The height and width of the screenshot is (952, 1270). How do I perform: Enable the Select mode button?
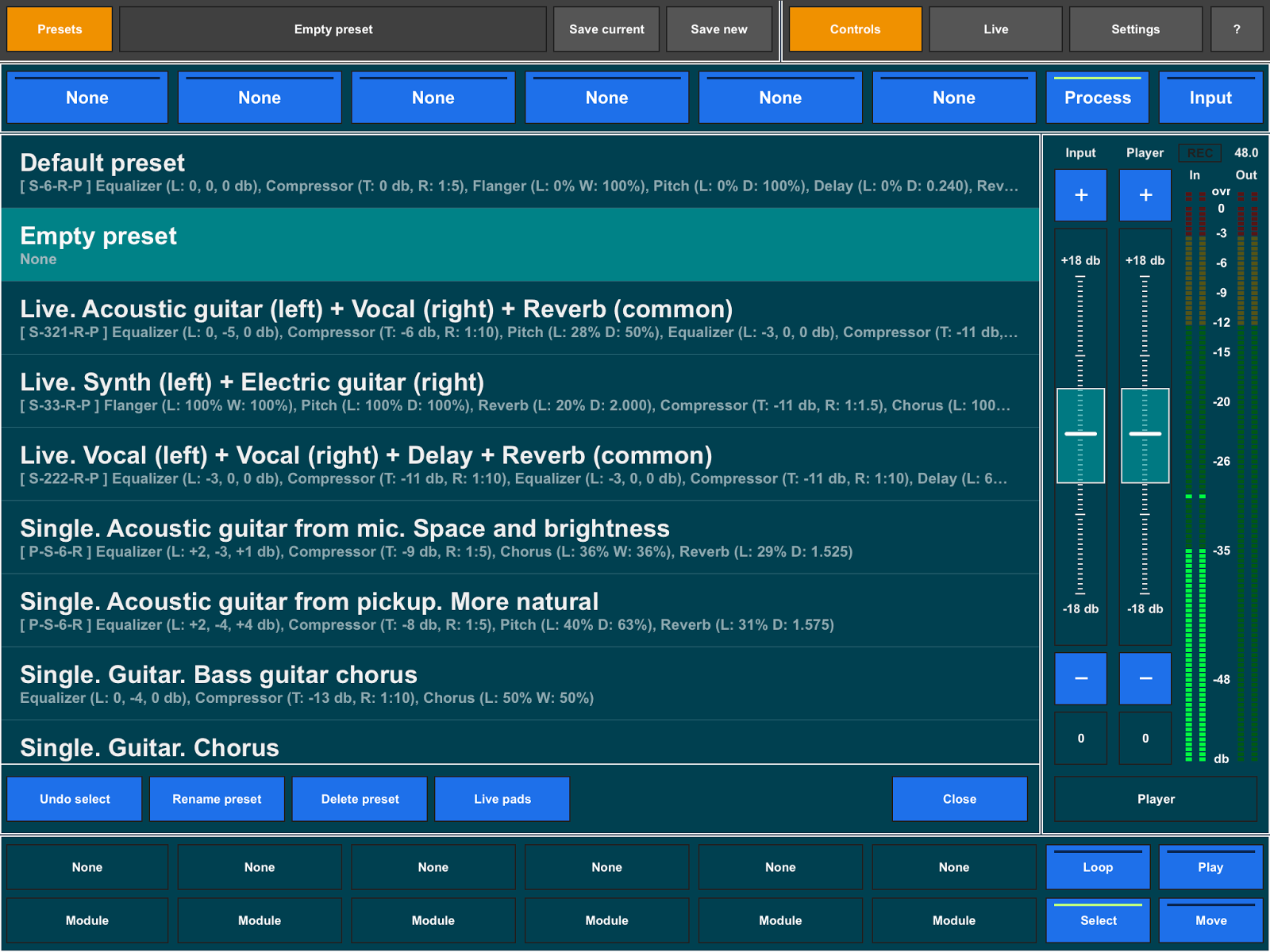coord(1098,920)
